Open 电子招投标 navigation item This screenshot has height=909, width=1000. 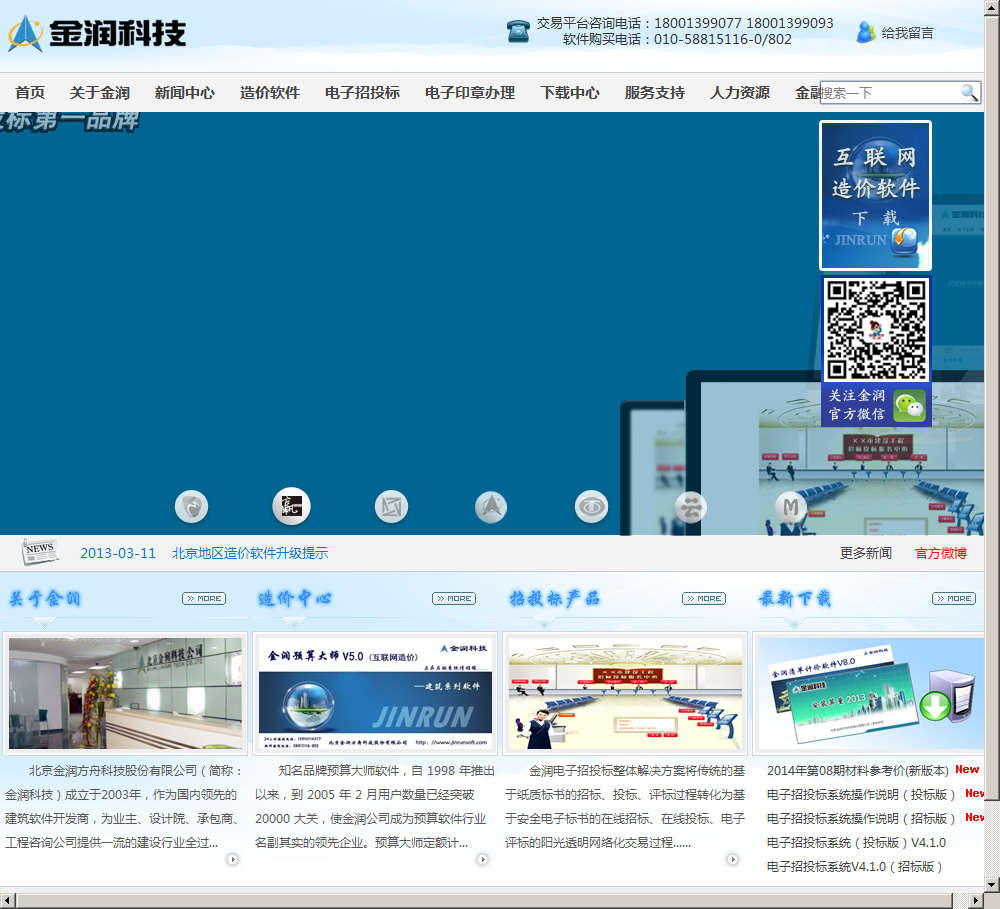362,92
